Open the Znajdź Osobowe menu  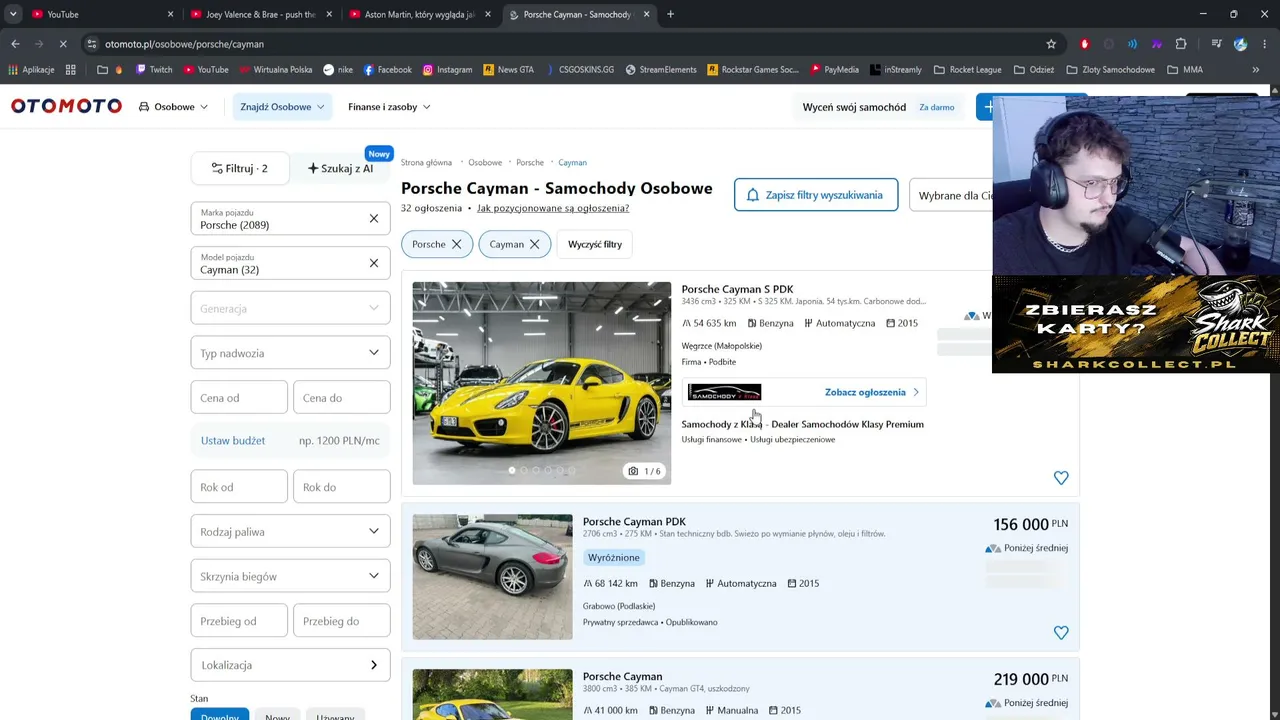point(282,107)
